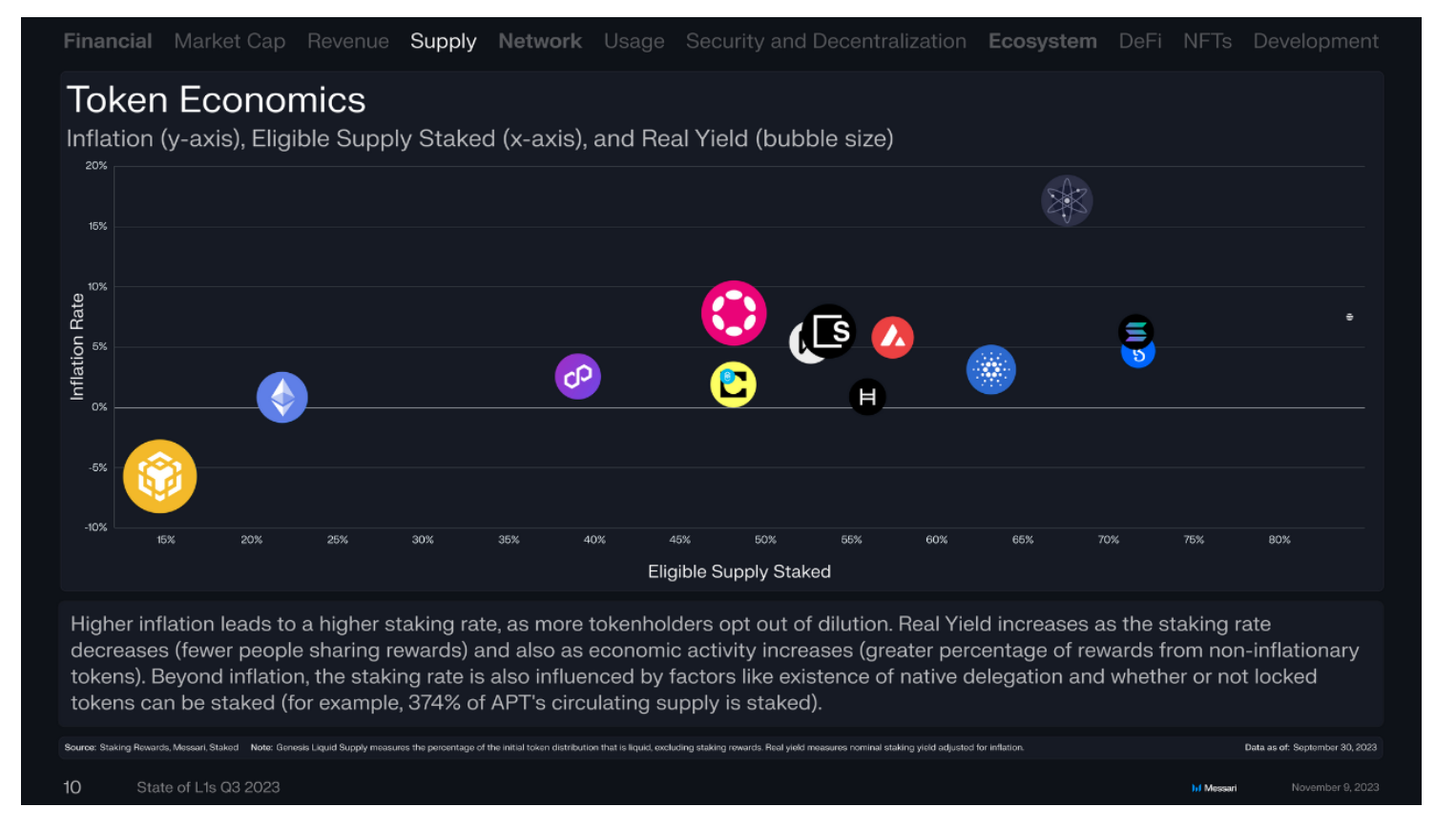Click the yellow BNB bubble

pyautogui.click(x=160, y=476)
